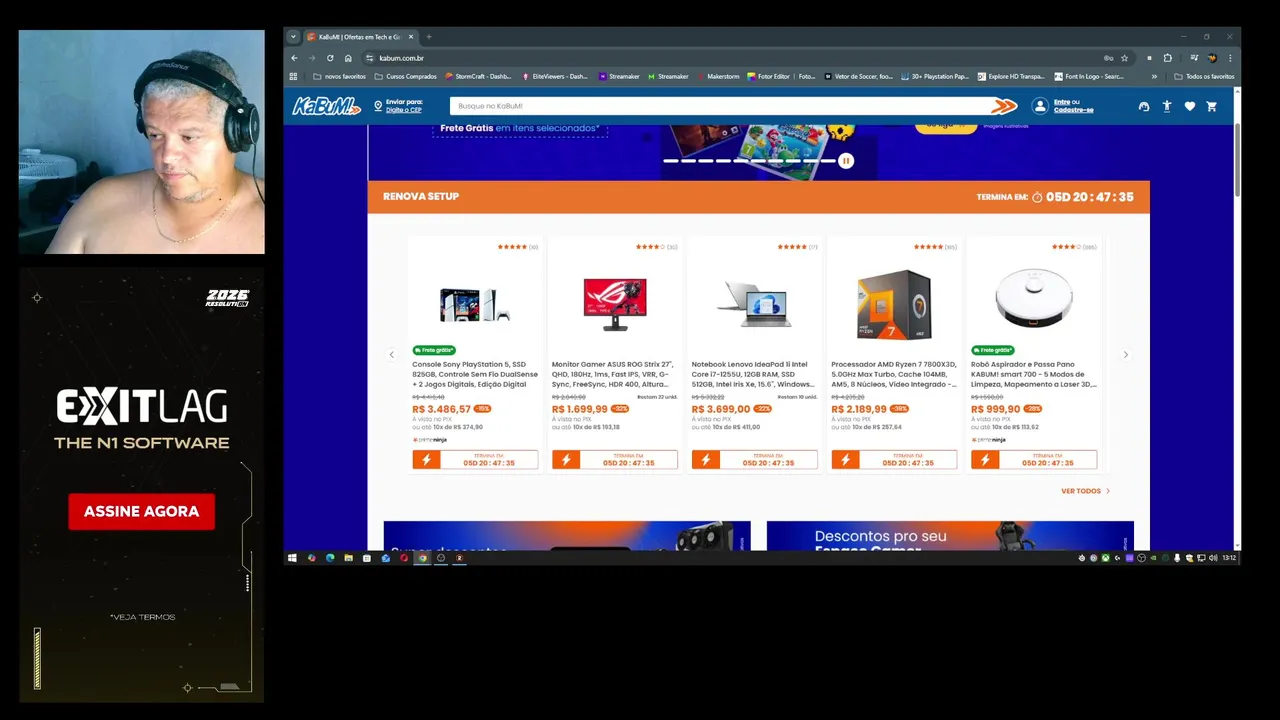Viewport: 1280px width, 720px height.
Task: Submit search with the orange arrows icon
Action: [1004, 106]
